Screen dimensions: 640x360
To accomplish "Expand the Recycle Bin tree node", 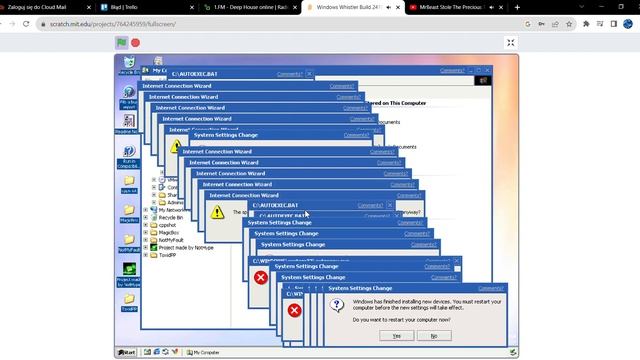I will coord(146,218).
